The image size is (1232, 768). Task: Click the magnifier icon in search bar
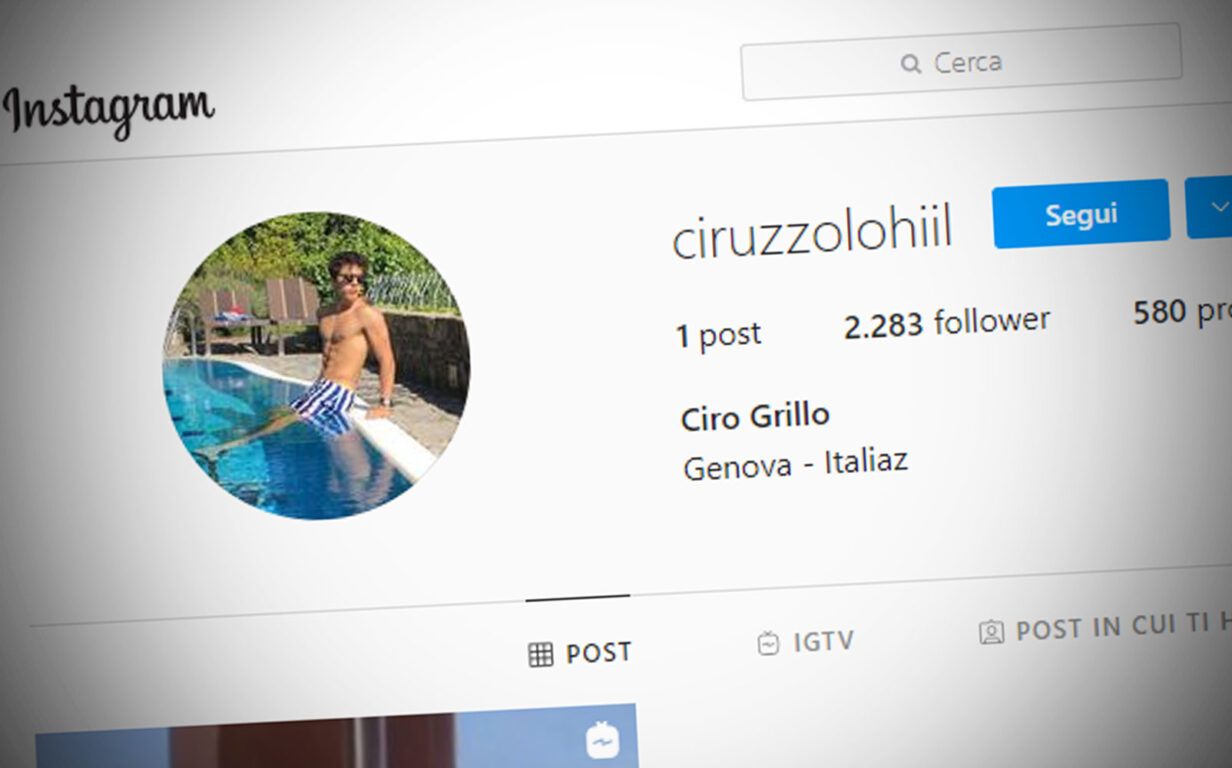910,64
